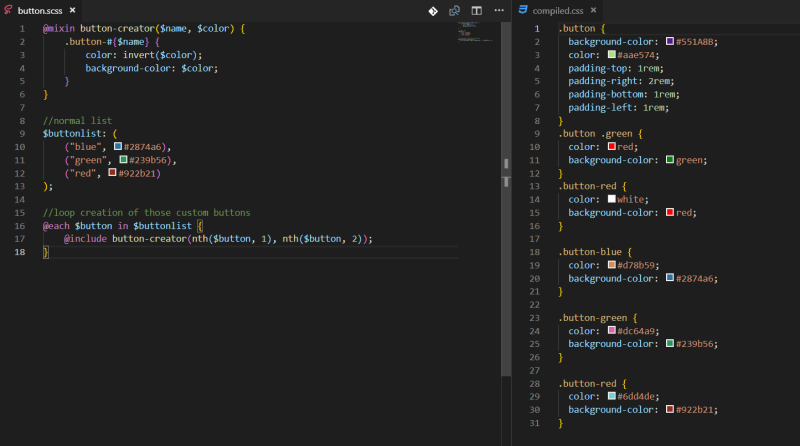Screen dimensions: 800x446
Task: Open color picker for #922b21 in button.scss
Action: pyautogui.click(x=112, y=173)
